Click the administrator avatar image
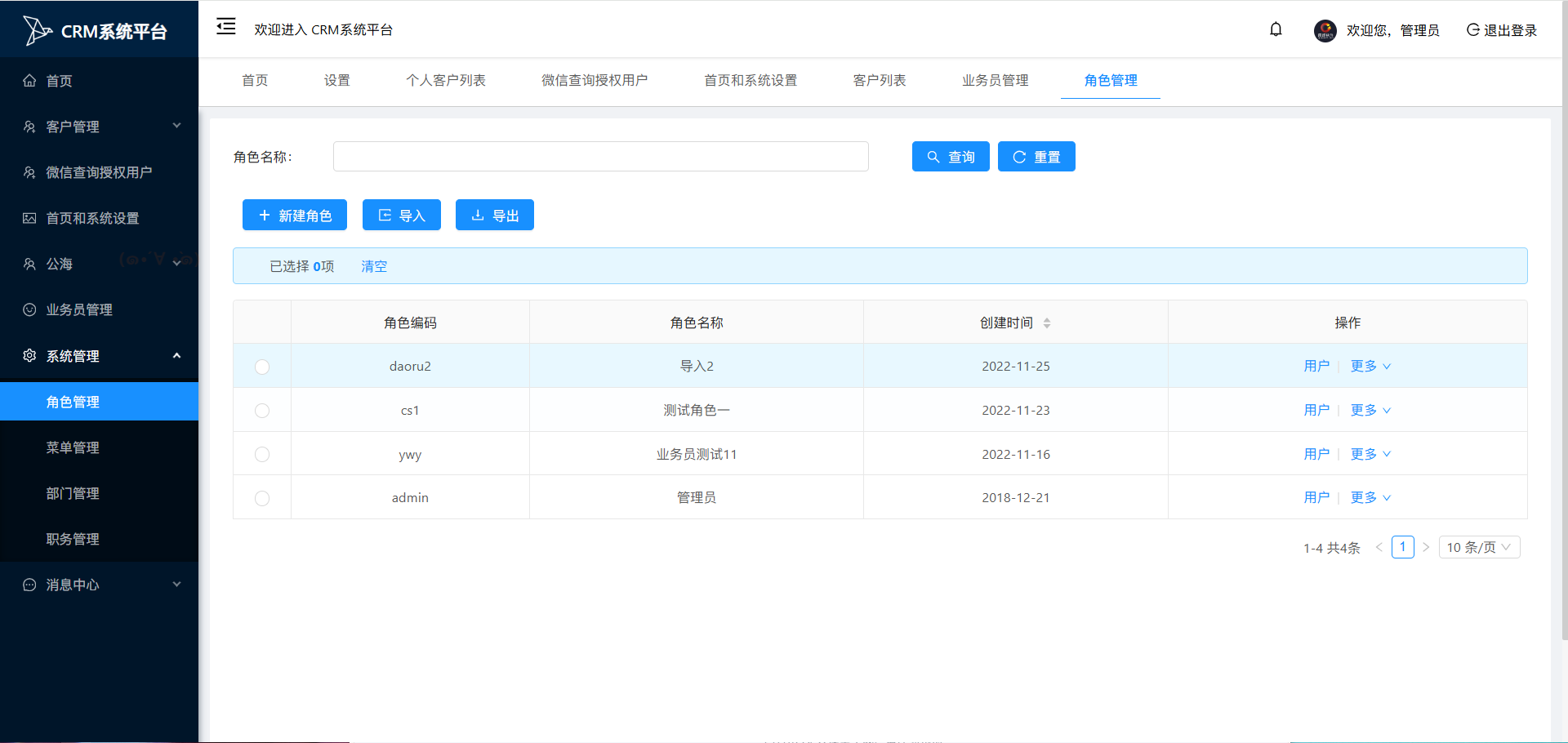The height and width of the screenshot is (743, 1568). pyautogui.click(x=1325, y=30)
